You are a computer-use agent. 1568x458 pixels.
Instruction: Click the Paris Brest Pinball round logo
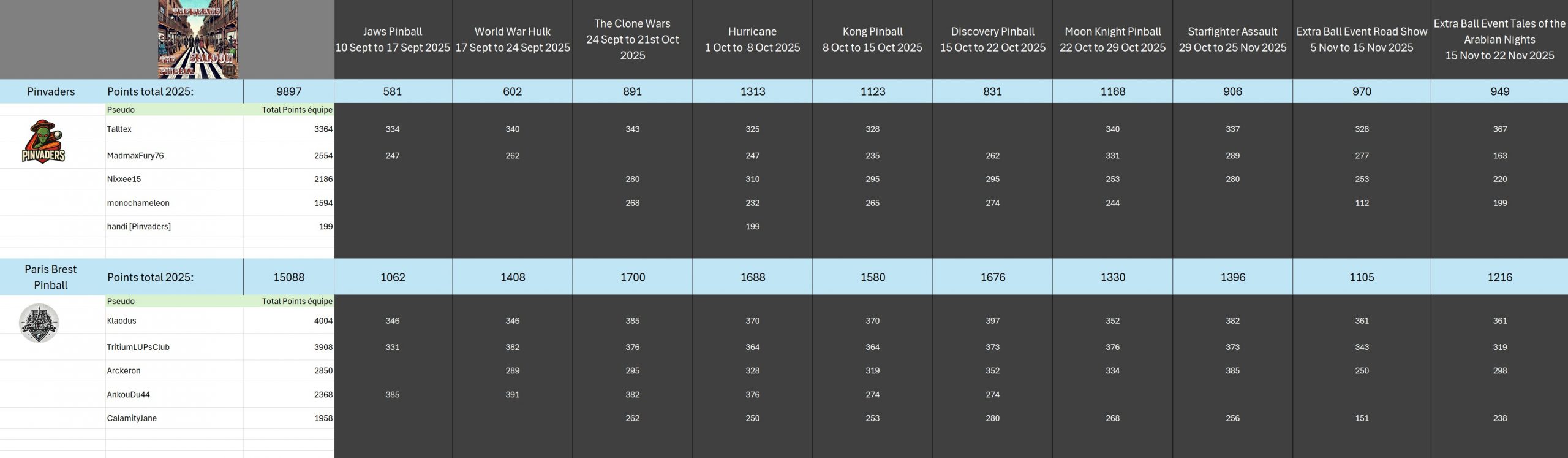point(39,323)
